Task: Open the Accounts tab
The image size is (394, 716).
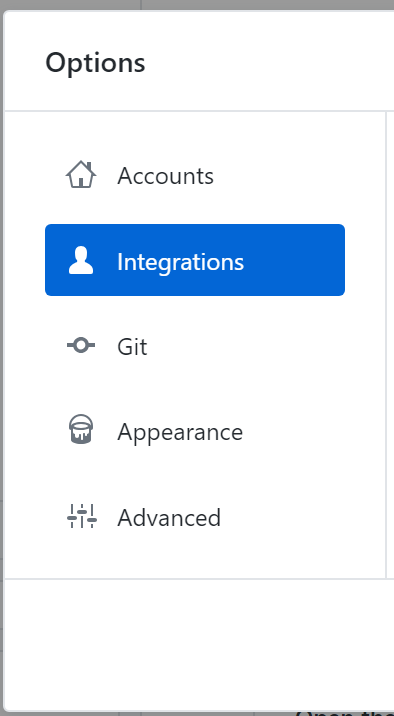Action: coord(194,175)
